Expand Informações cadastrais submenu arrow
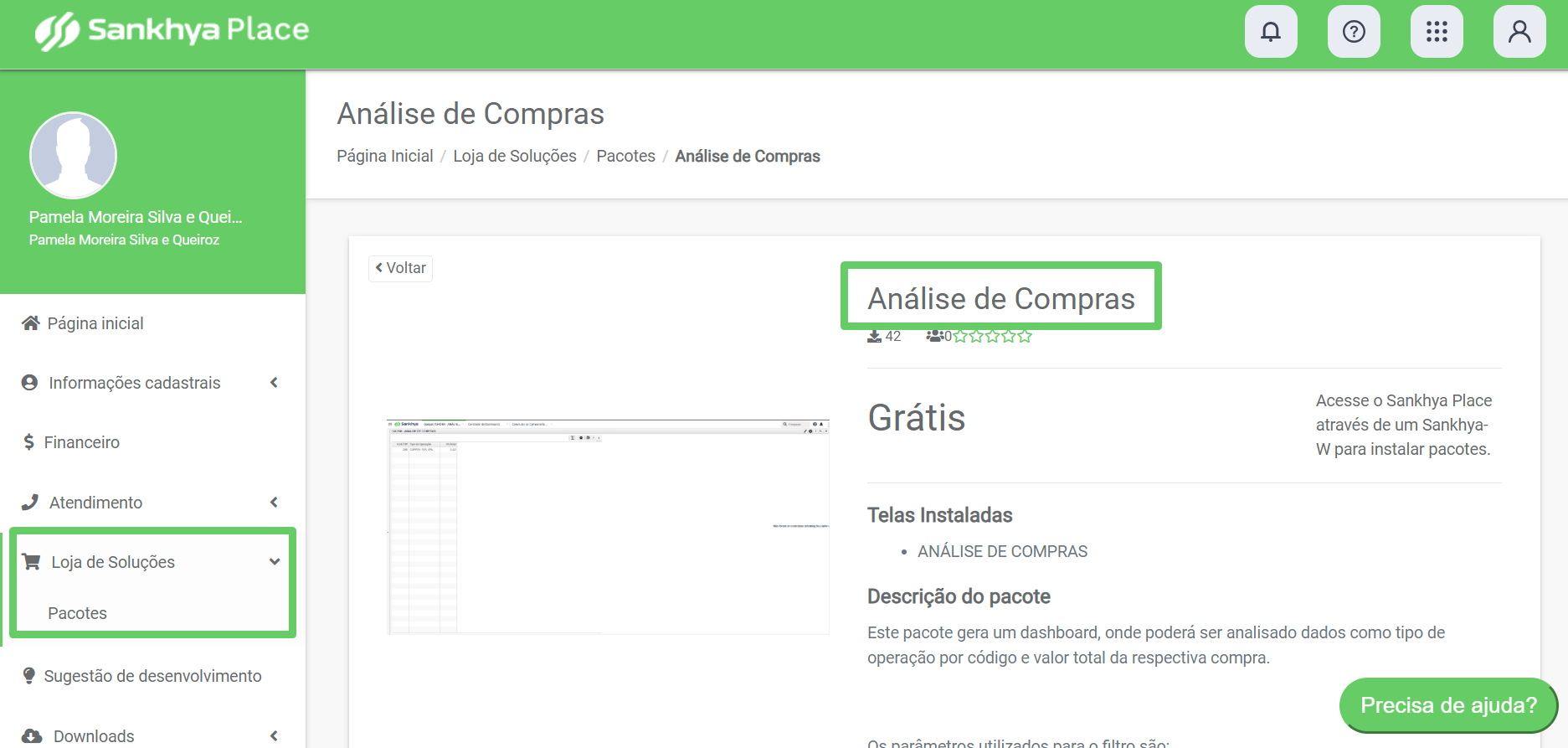The width and height of the screenshot is (1568, 748). [274, 383]
